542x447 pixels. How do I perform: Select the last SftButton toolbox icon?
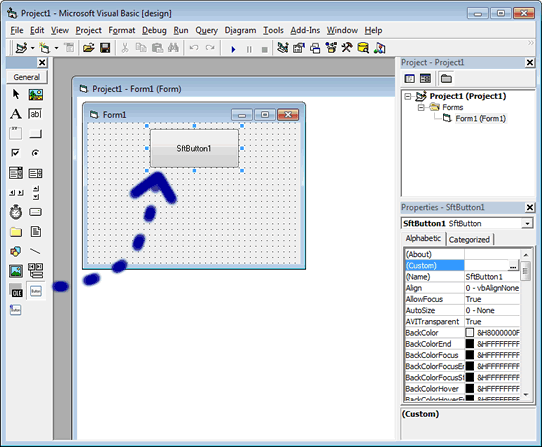pos(16,310)
